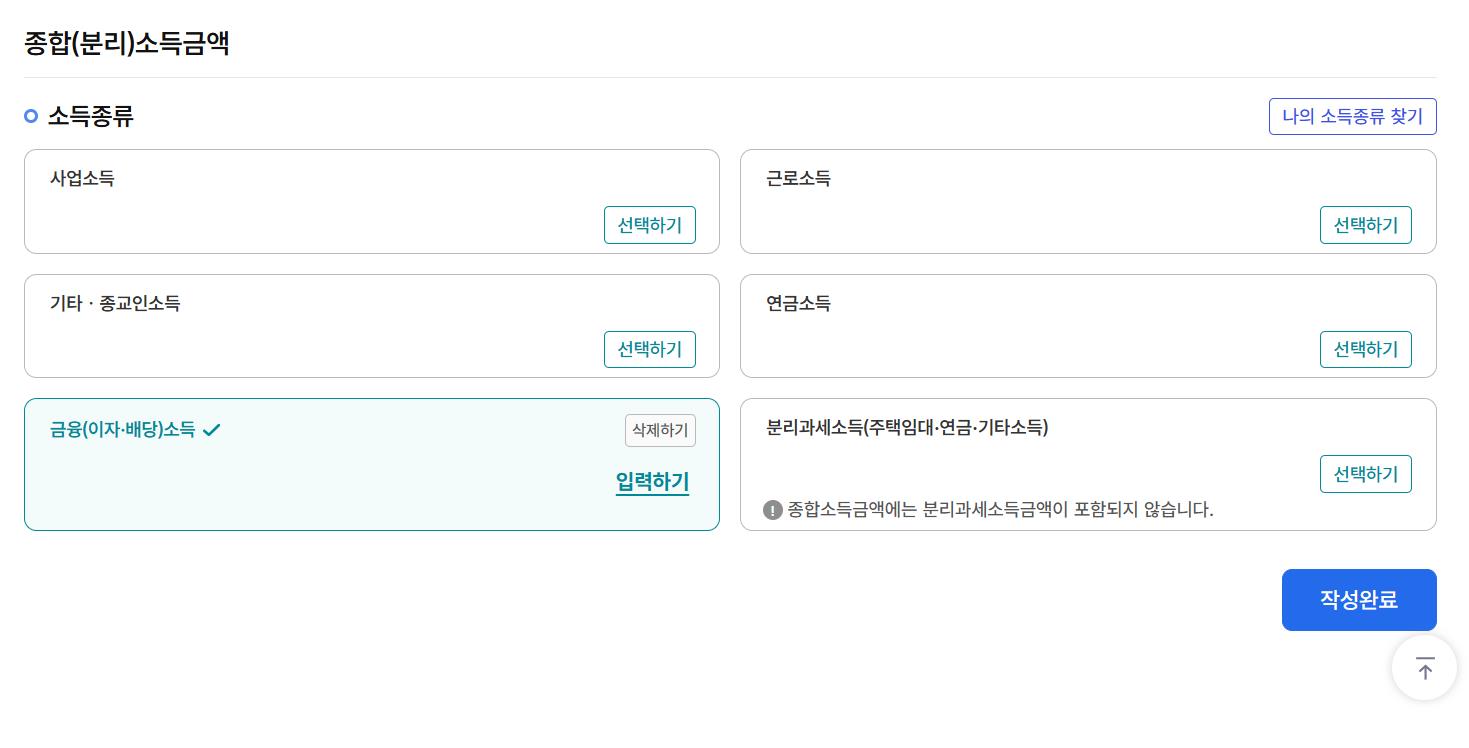Screen dimensions: 1469x748
Task: Open 입력하기 link on the financial income card
Action: point(651,481)
